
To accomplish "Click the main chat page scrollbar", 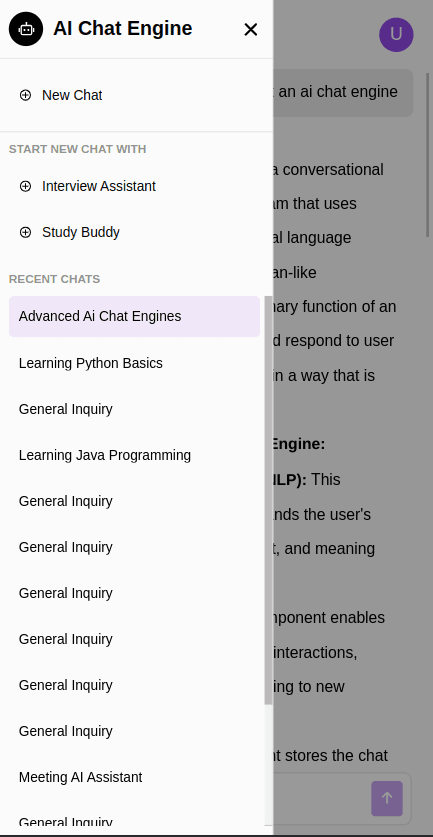I will [x=428, y=155].
